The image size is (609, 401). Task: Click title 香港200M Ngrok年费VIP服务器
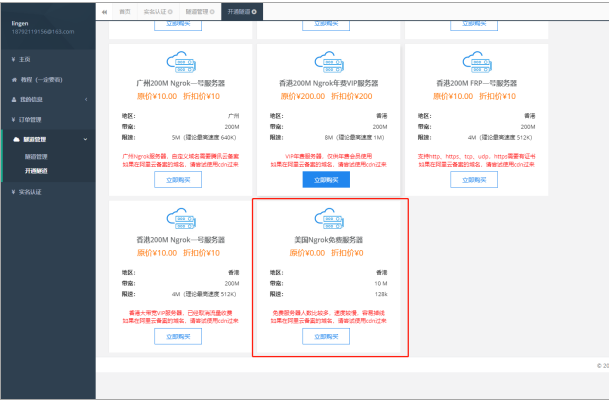tap(329, 83)
